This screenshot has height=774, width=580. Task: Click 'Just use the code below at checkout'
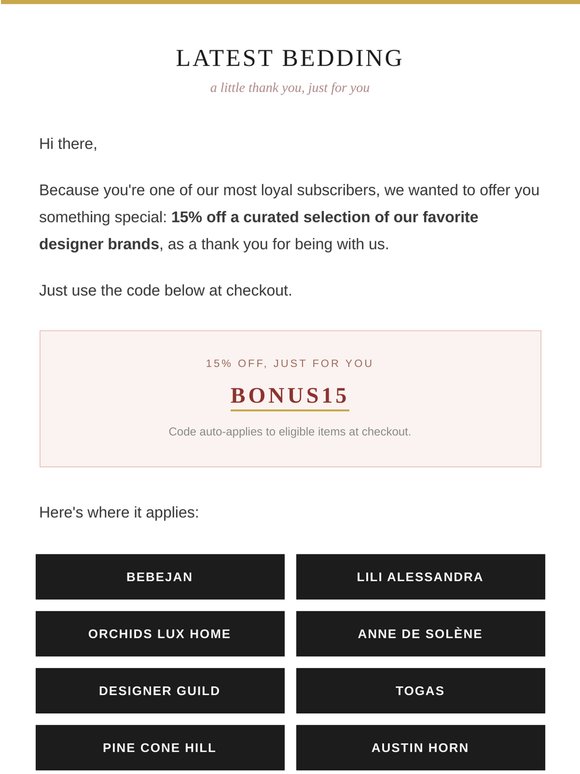(165, 290)
